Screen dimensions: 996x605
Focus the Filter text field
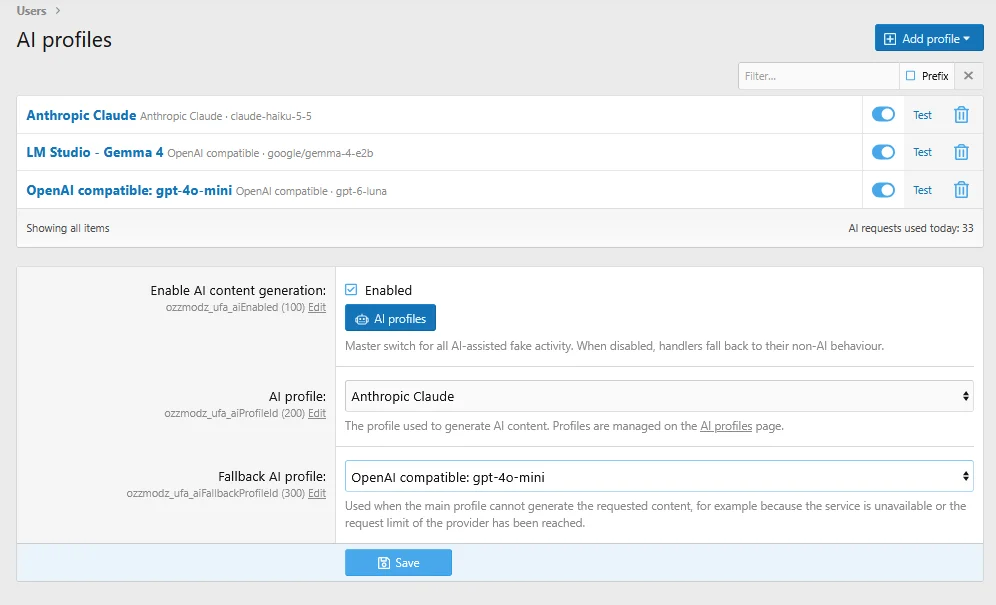818,76
